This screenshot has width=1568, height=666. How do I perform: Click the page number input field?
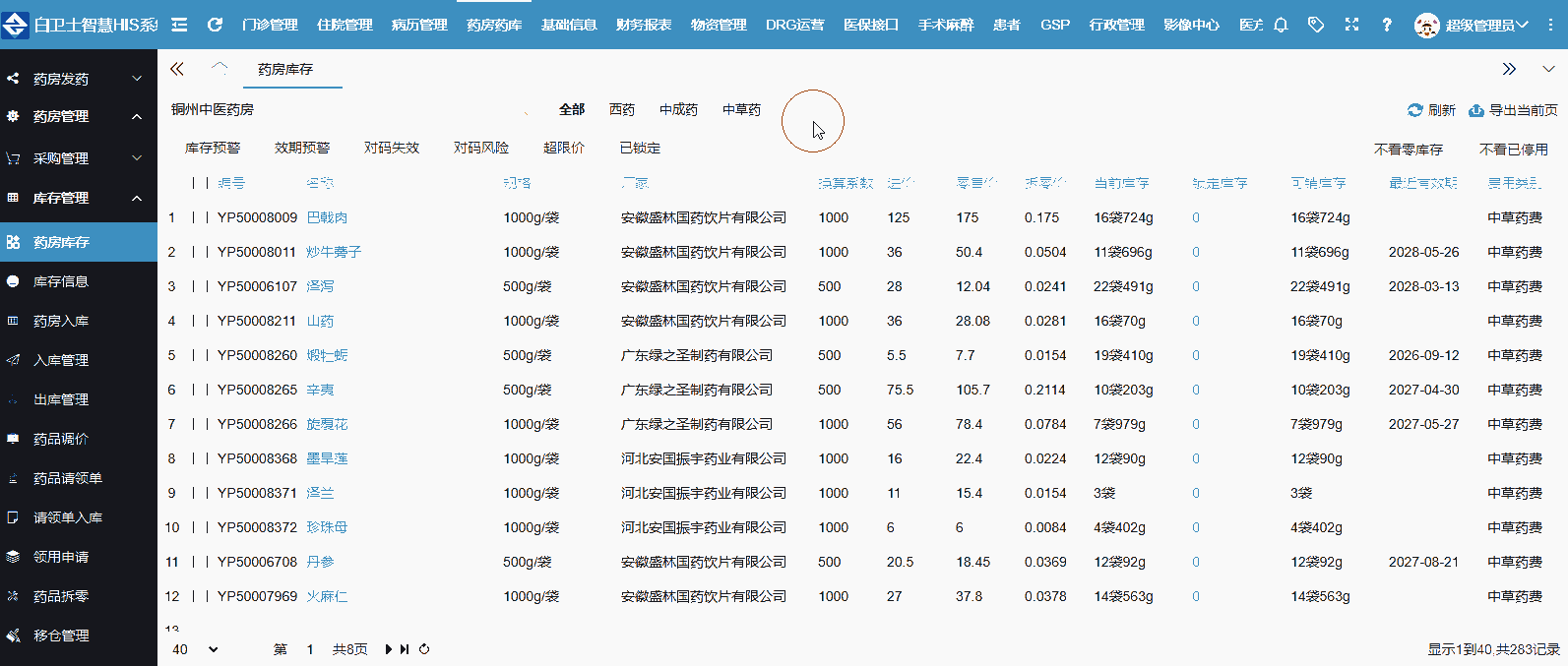click(310, 649)
